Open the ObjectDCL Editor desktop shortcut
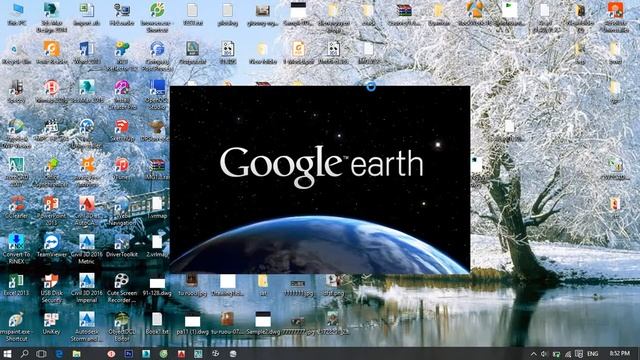This screenshot has height=360, width=640. point(122,327)
